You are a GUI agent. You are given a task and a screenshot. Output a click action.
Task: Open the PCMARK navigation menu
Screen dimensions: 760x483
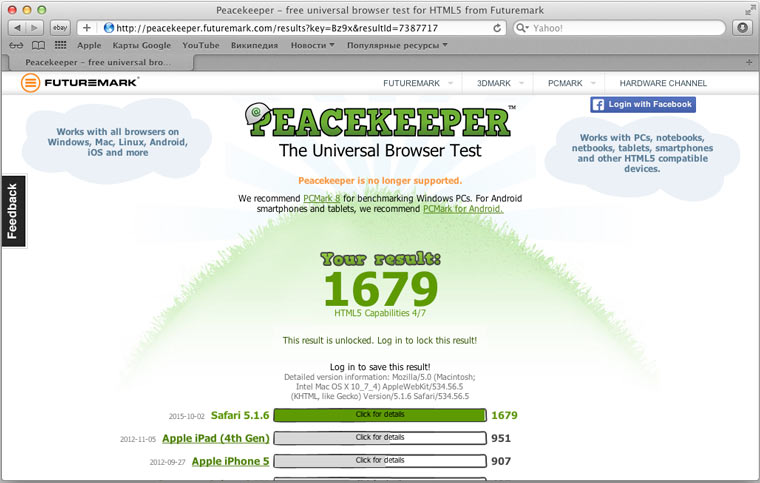click(x=565, y=83)
